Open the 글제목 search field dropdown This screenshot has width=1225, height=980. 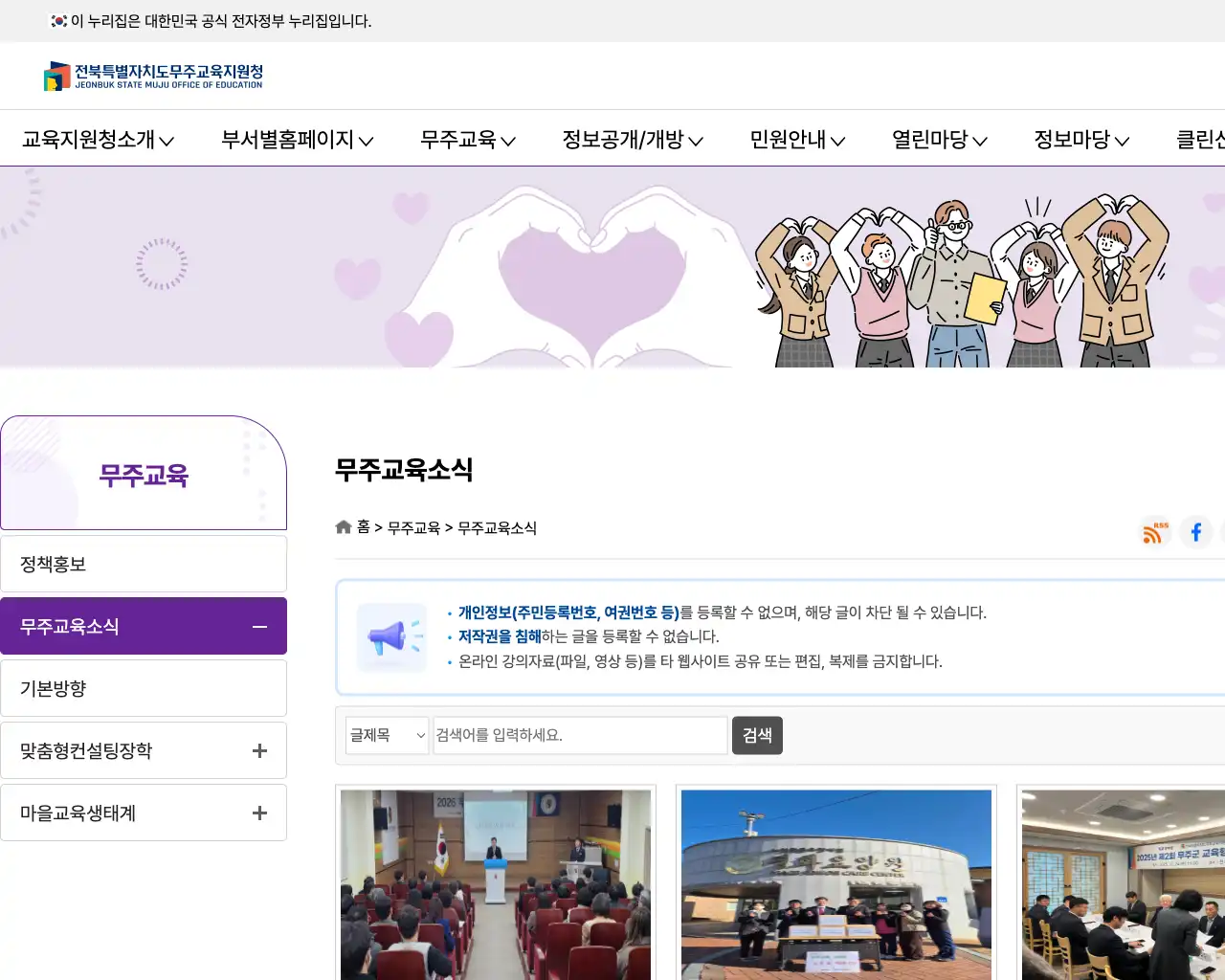[387, 735]
